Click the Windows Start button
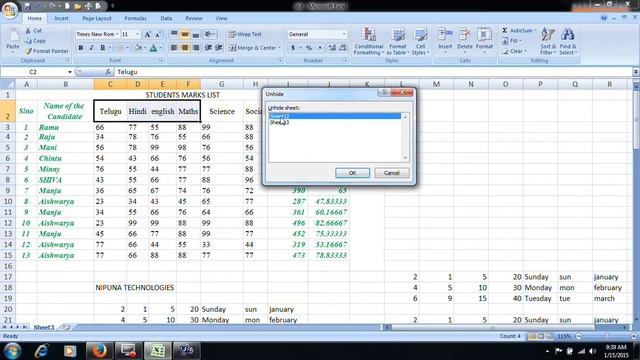The image size is (640, 360). click(x=12, y=351)
